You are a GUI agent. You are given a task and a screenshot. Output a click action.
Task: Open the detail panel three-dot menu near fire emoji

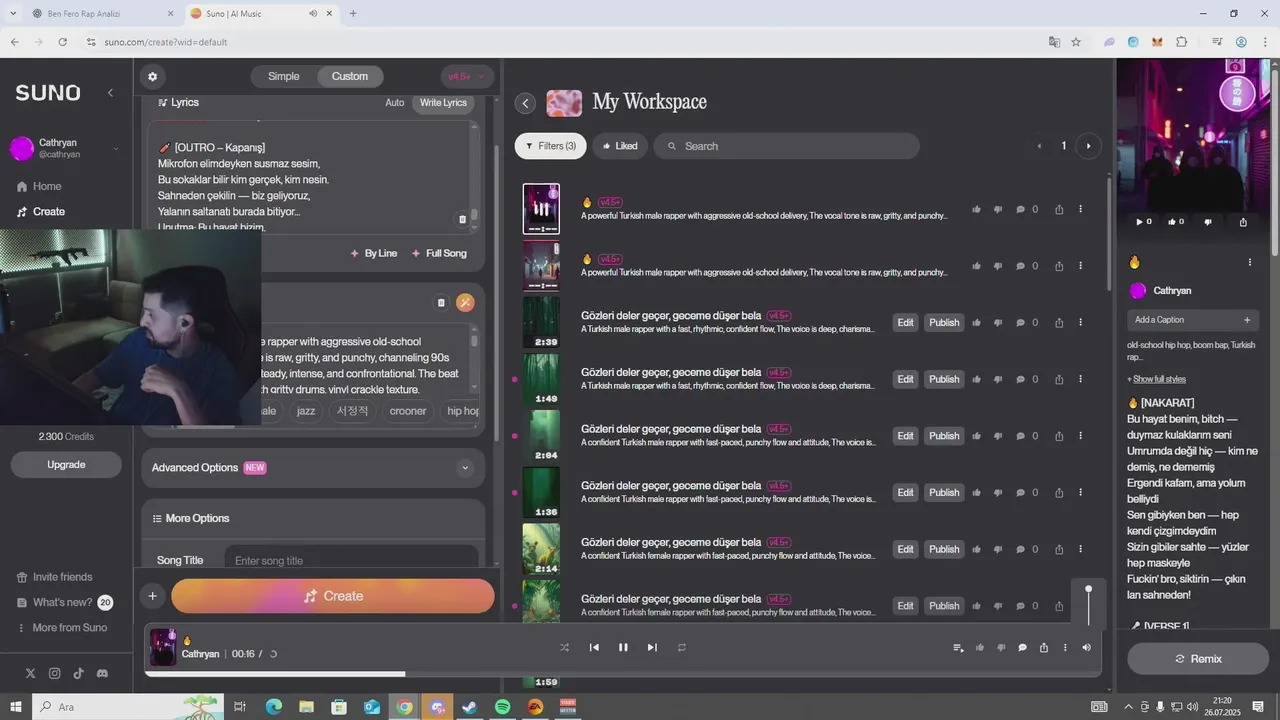[1249, 262]
